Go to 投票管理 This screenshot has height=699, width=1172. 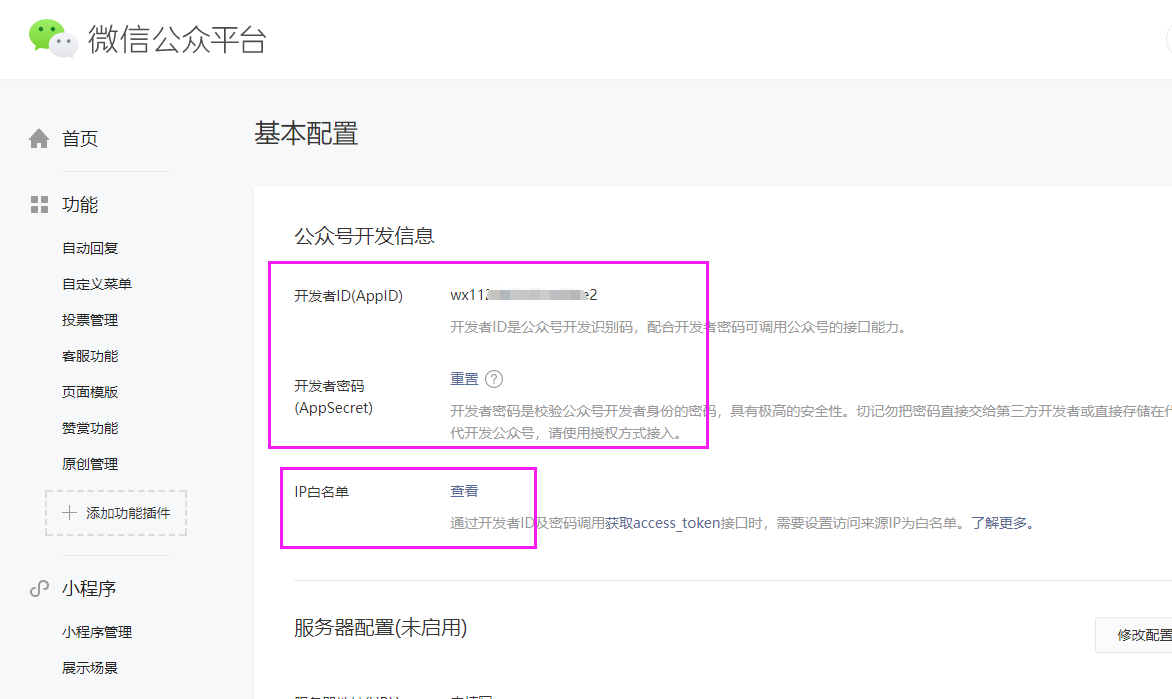click(90, 320)
